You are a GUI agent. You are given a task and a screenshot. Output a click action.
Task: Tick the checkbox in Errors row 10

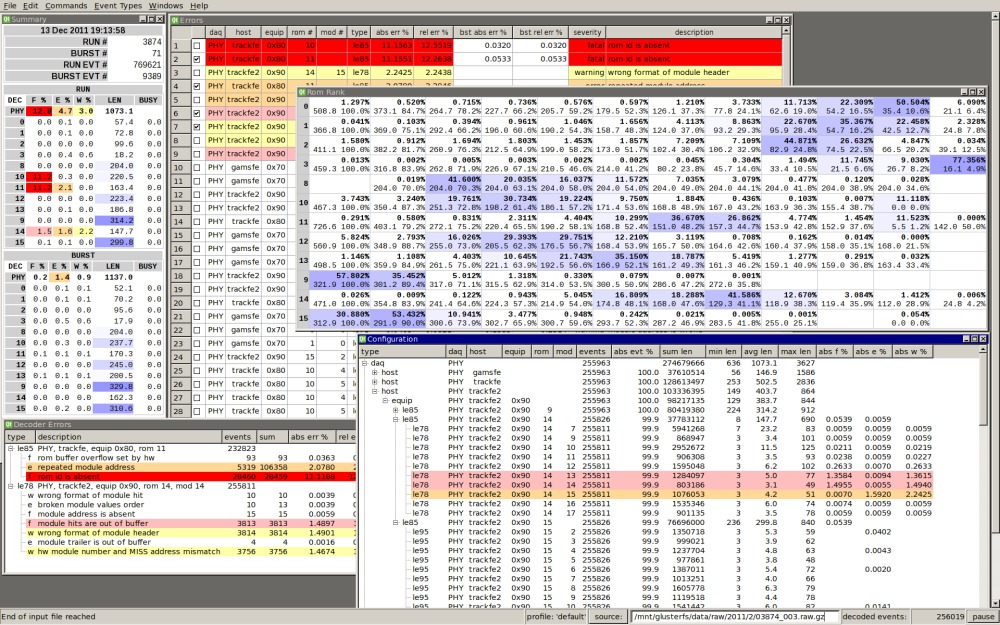coord(197,168)
